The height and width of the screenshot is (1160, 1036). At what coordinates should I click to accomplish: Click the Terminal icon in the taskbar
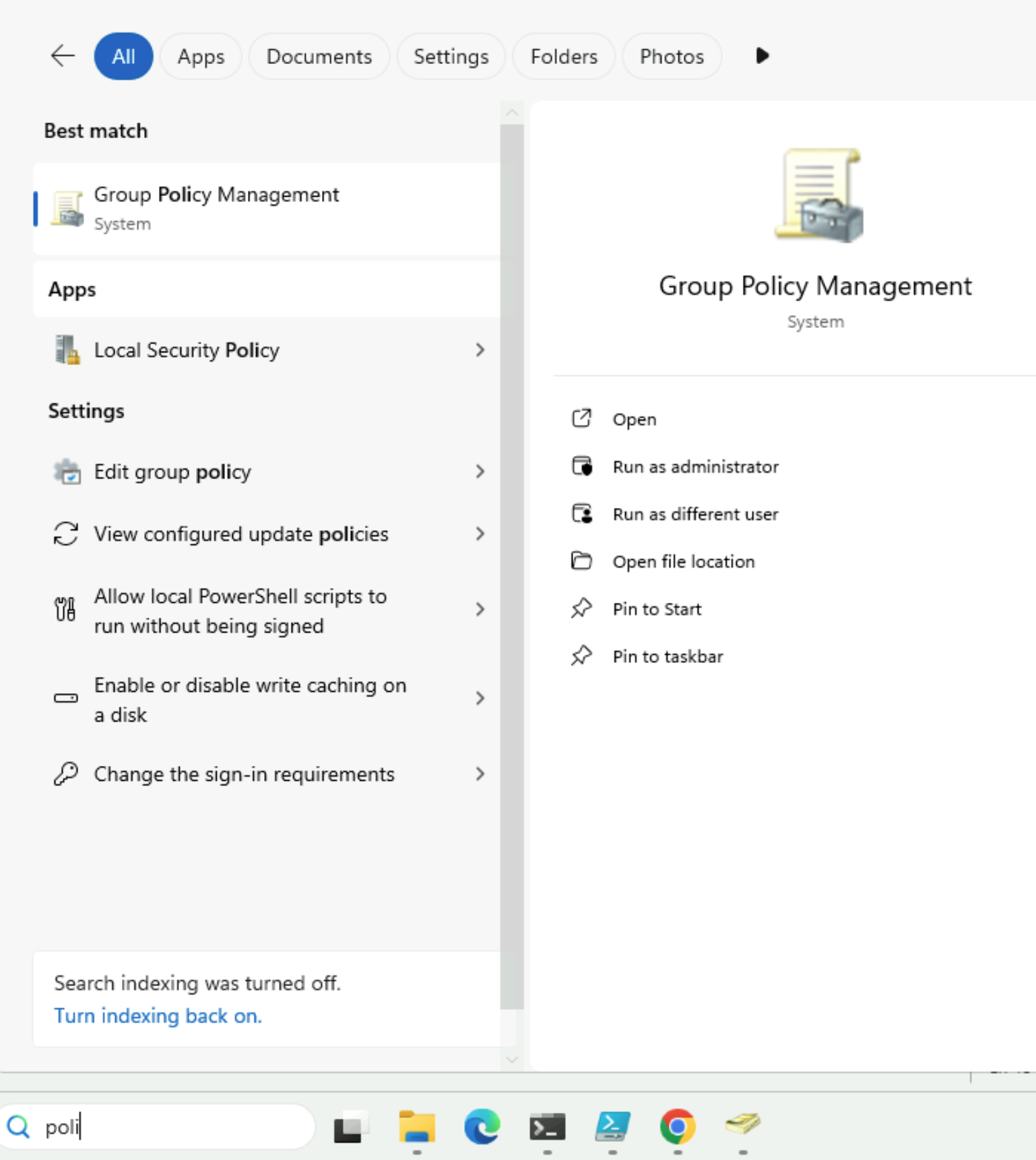pyautogui.click(x=547, y=1126)
